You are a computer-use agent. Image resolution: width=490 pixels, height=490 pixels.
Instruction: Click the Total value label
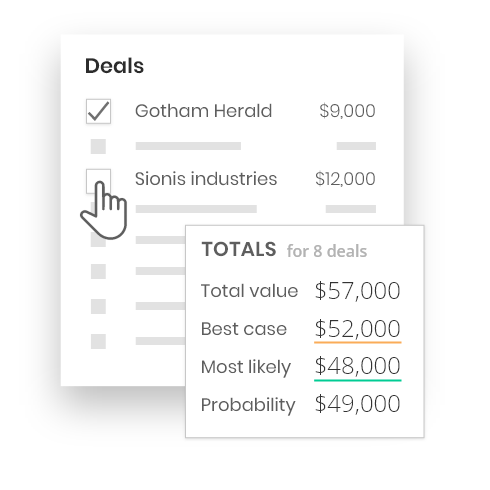coord(249,291)
